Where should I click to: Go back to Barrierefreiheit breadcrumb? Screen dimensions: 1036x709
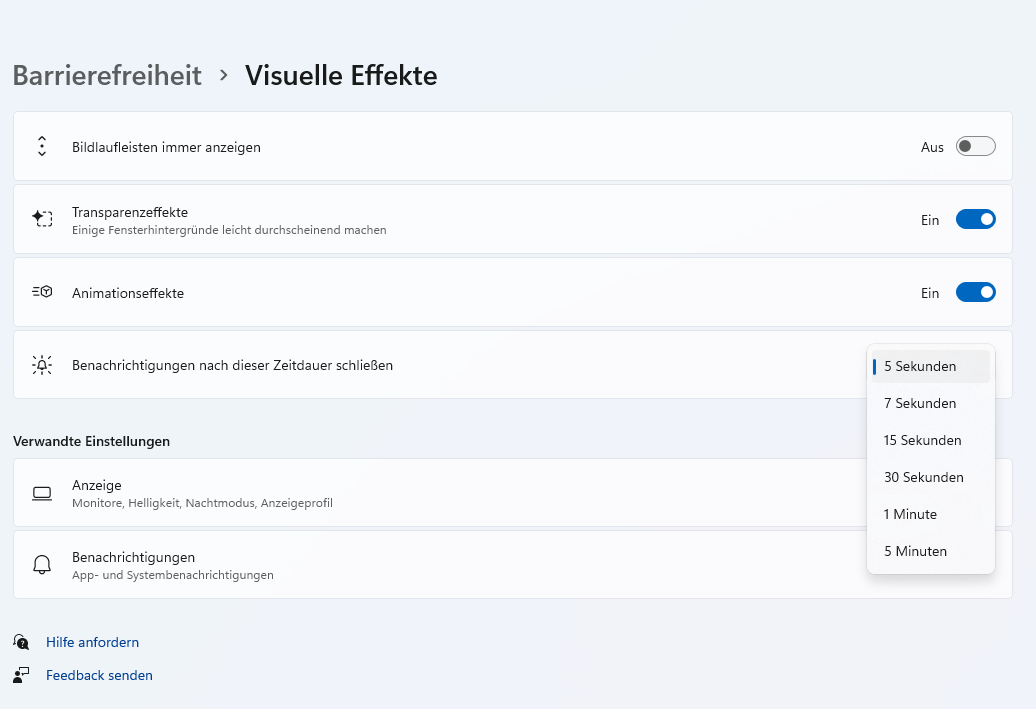point(107,75)
